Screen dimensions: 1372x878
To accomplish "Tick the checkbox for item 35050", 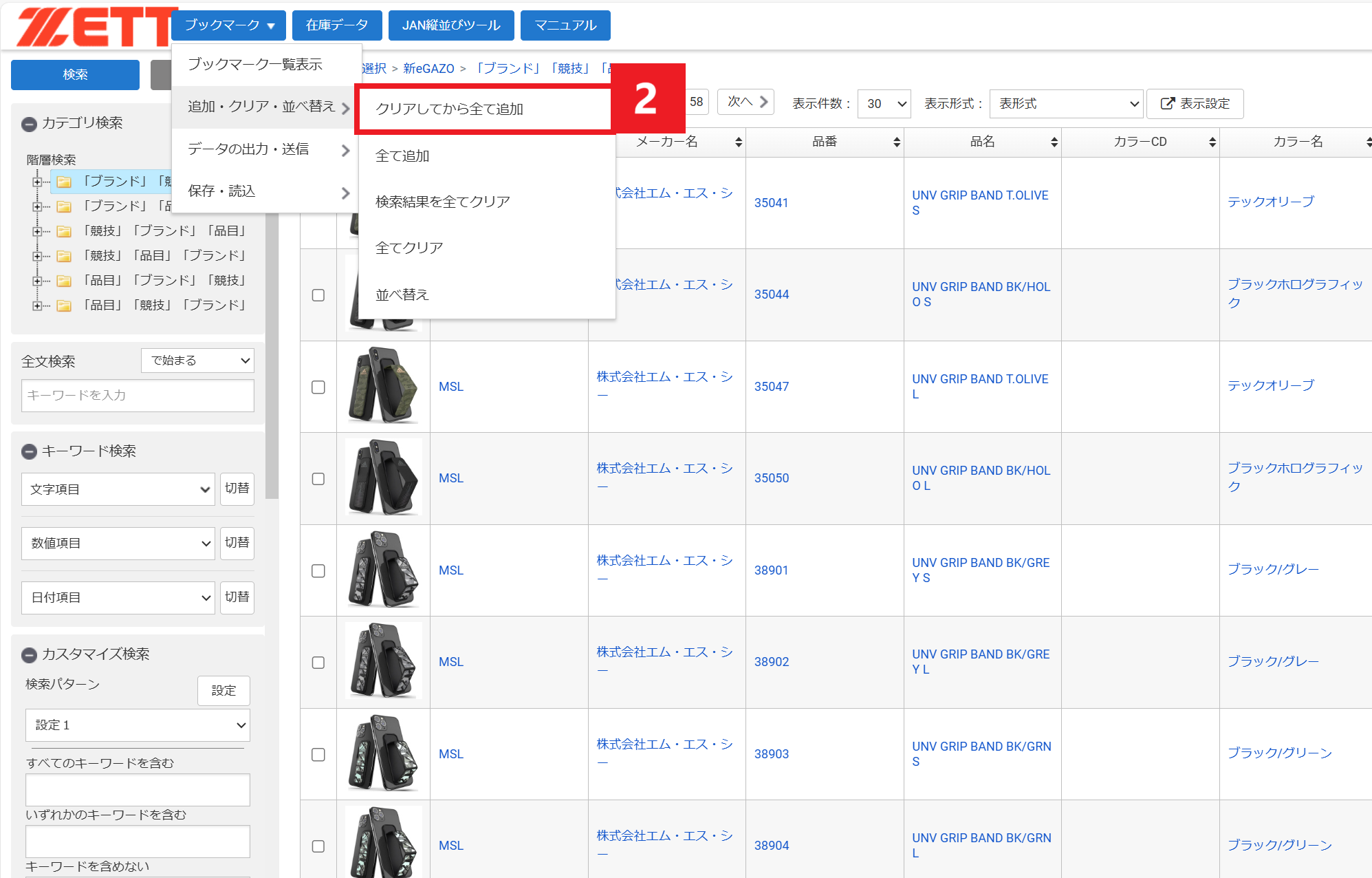I will pos(318,478).
